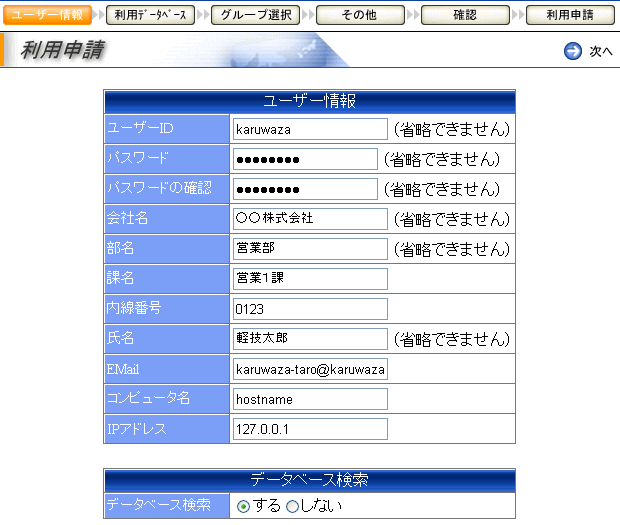Click the IPアドレス field with 127.0.0.1
The image size is (620, 525).
click(x=310, y=429)
